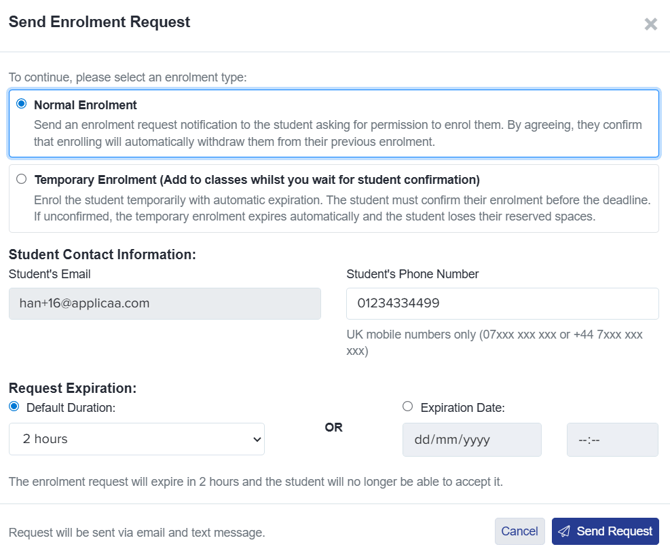
Task: Click the "Expiration Date:" label
Action: 462,407
